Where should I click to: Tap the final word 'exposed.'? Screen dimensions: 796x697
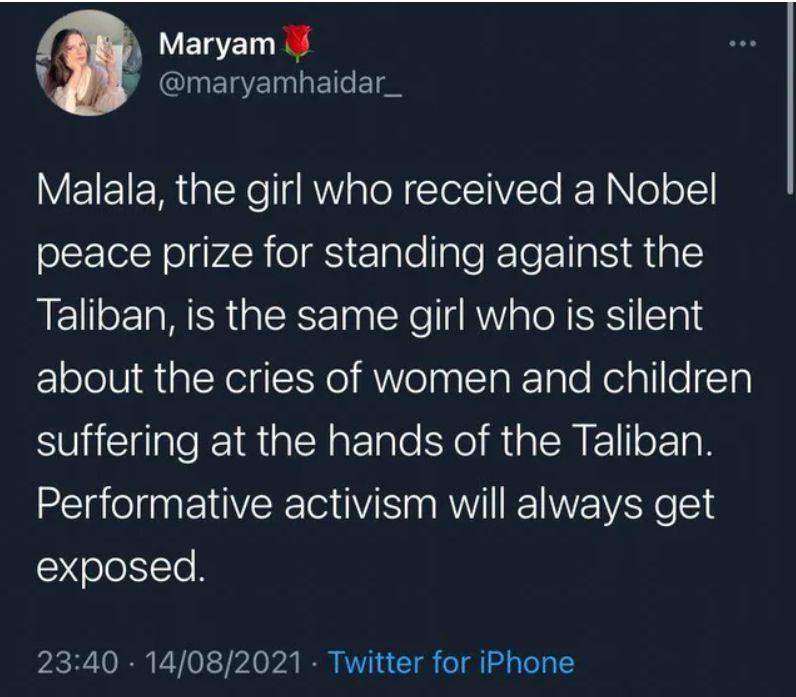(x=121, y=569)
